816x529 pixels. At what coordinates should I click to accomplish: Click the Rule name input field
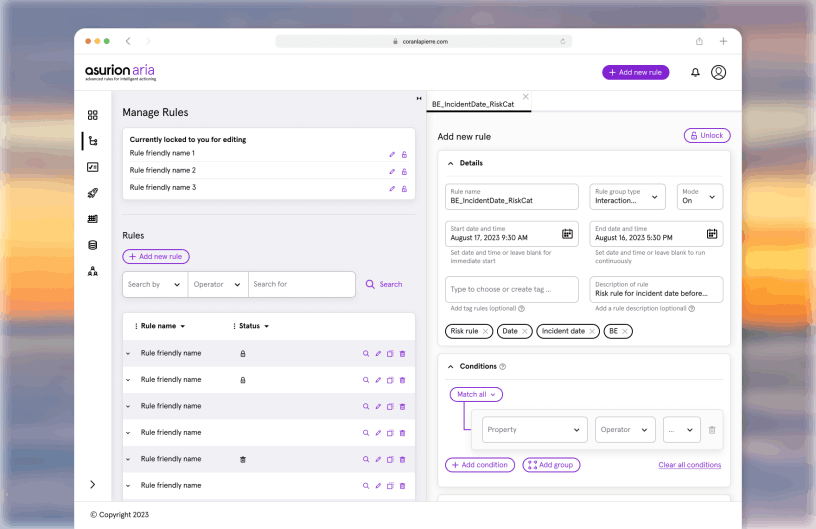512,197
